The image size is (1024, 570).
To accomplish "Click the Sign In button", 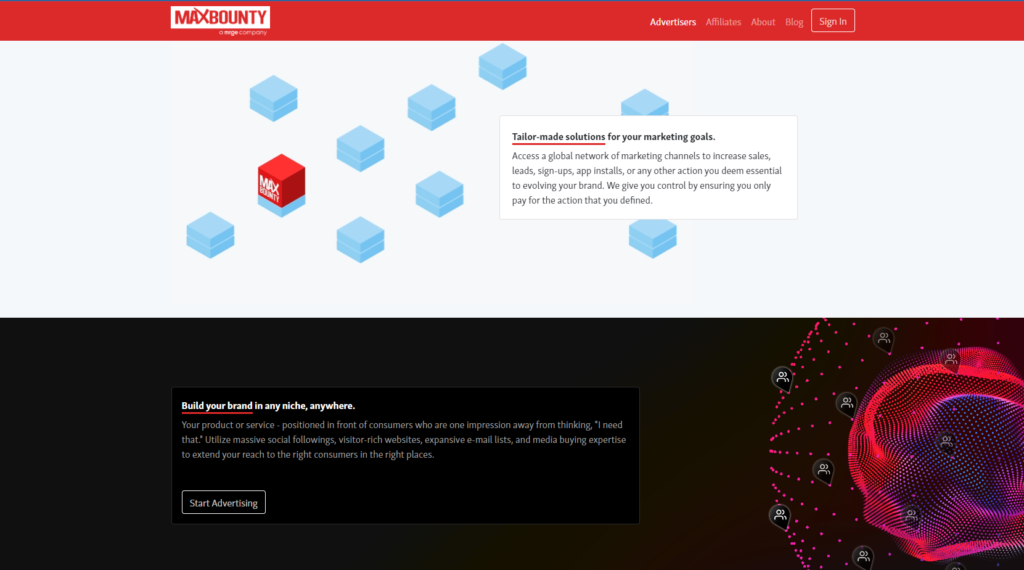I will click(833, 21).
